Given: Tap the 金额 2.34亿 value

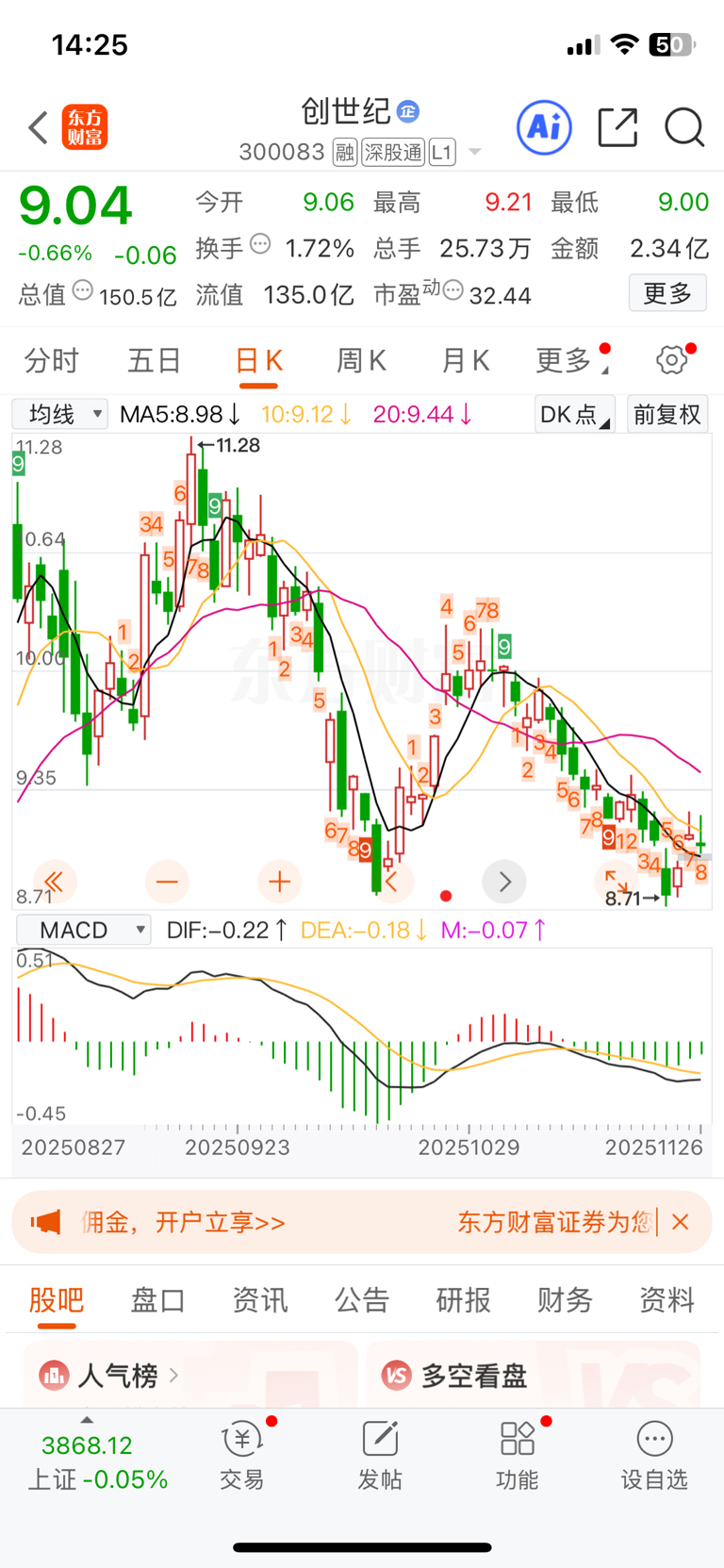Looking at the screenshot, I should [669, 248].
